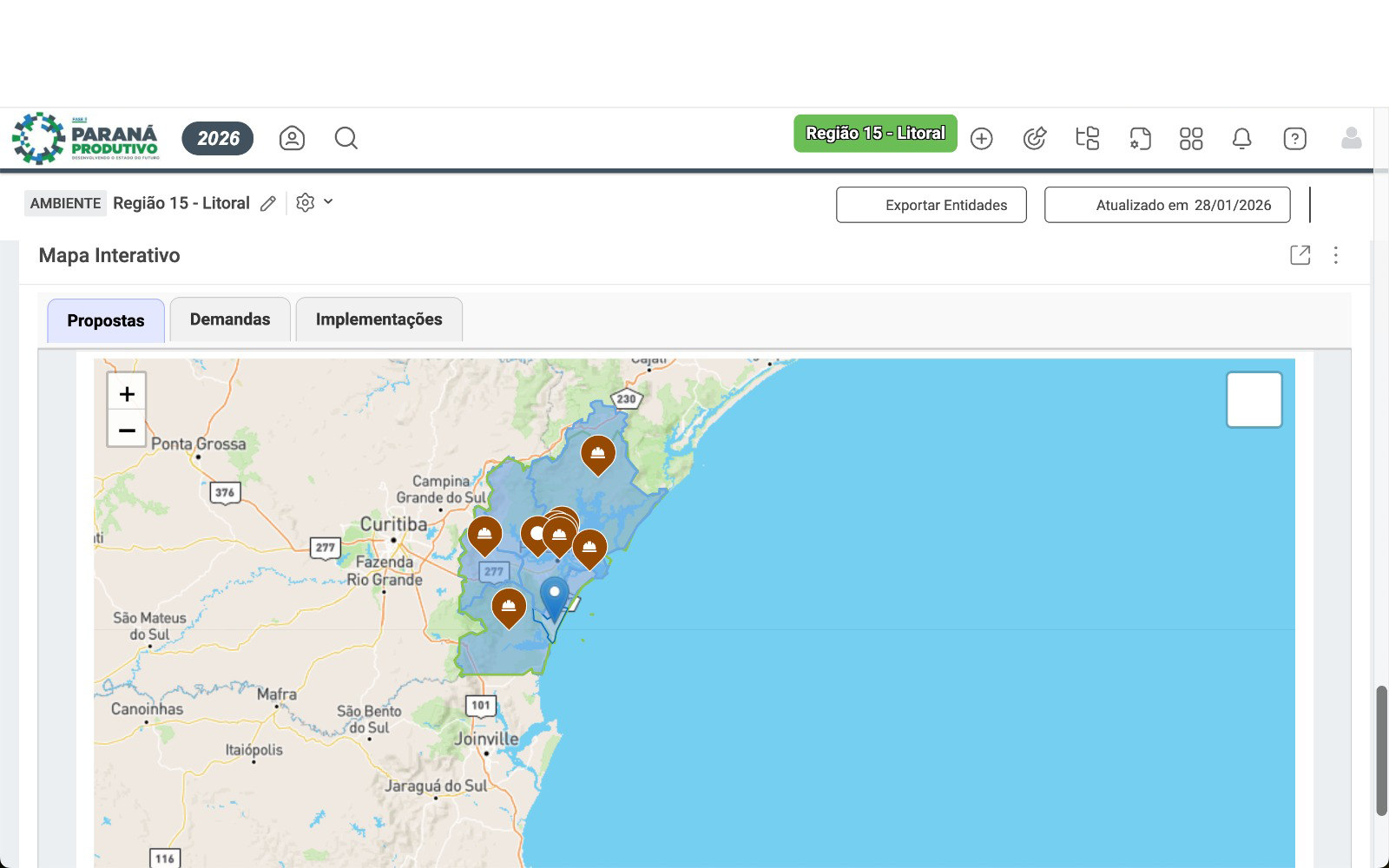The width and height of the screenshot is (1389, 868).
Task: Expand the gear settings dropdown
Action: (x=314, y=203)
